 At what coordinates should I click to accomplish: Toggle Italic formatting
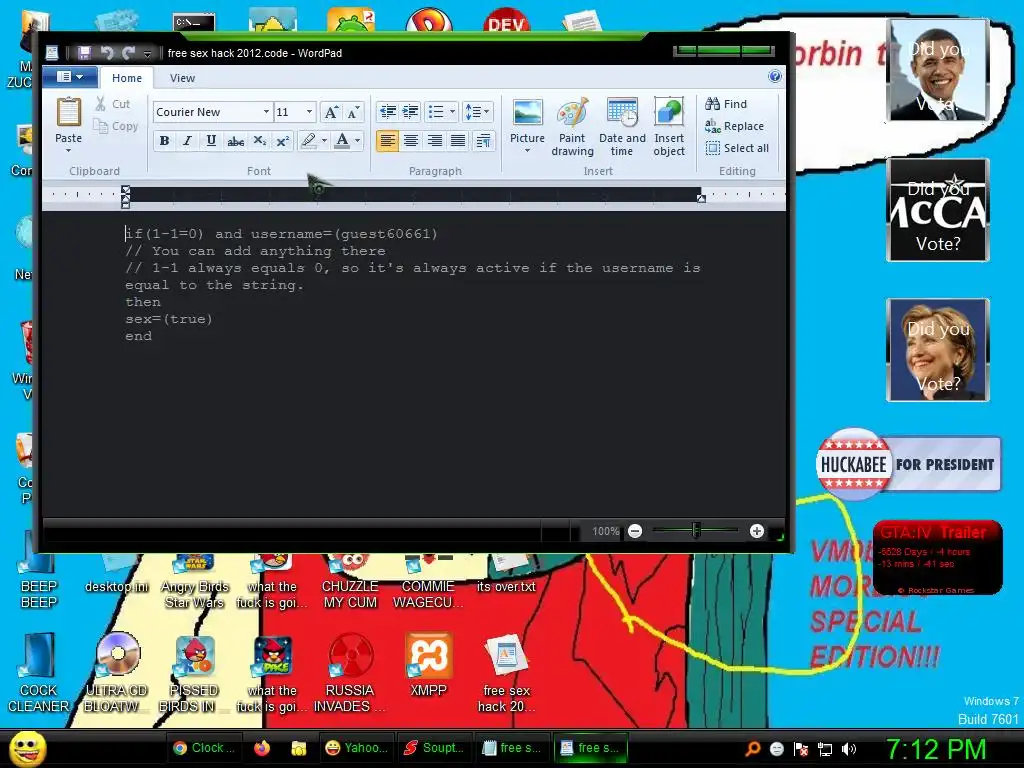[187, 140]
